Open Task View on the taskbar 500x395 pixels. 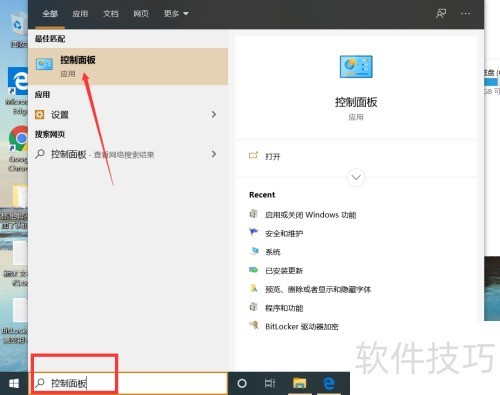coord(270,384)
